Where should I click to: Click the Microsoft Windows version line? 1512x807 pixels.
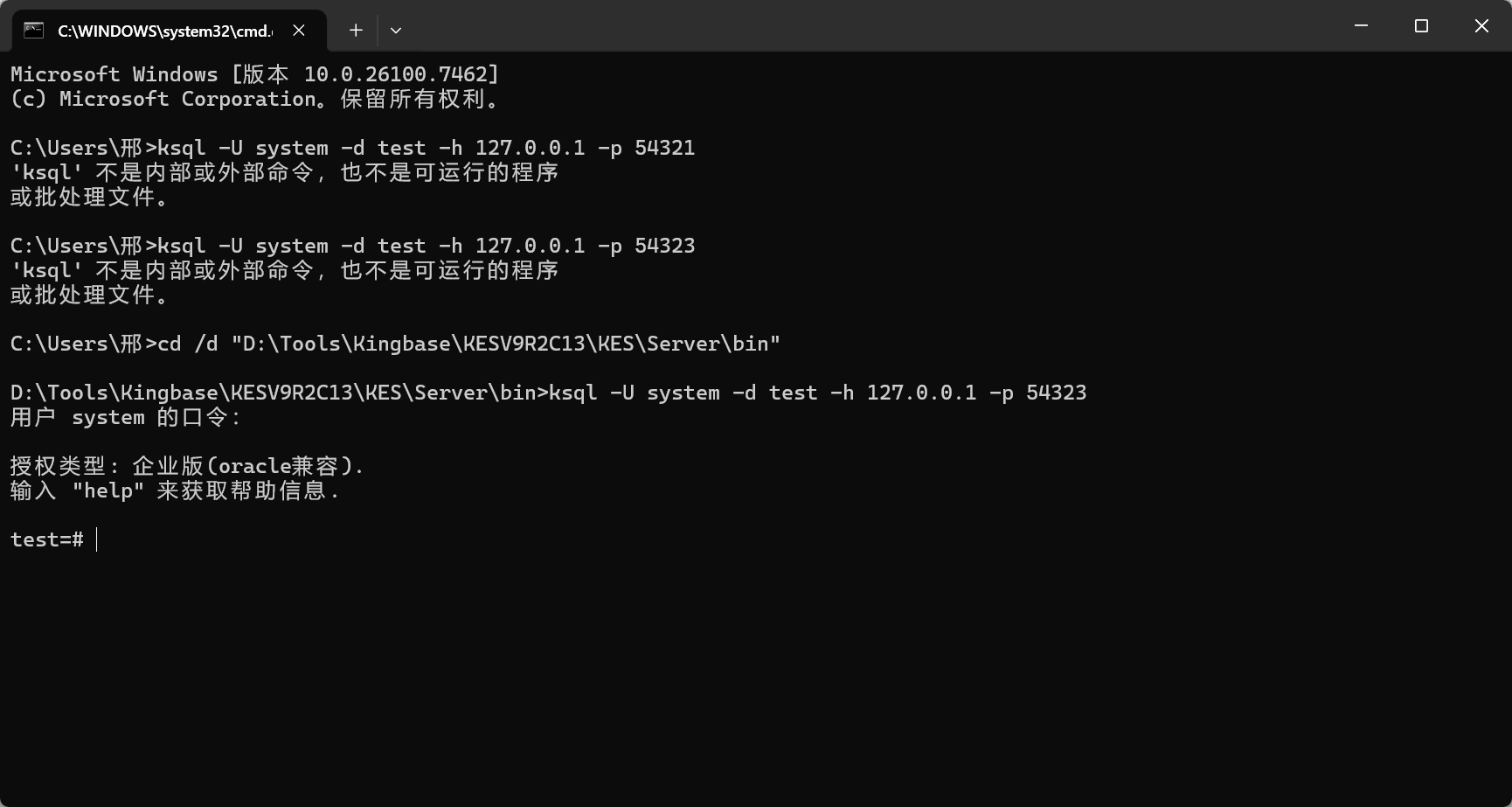(x=254, y=74)
